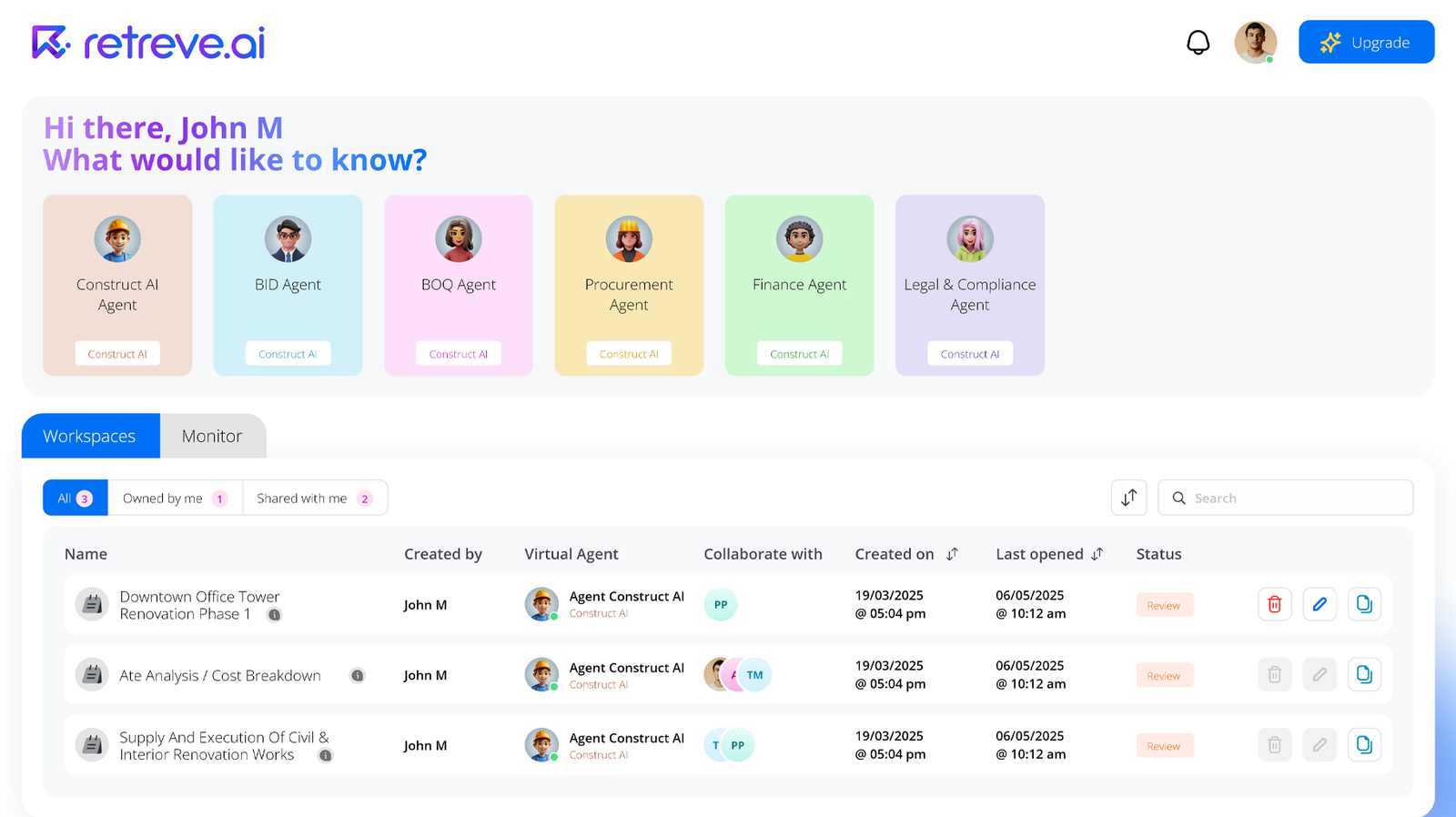Click pencil icon on Ate Analysis row
Viewport: 1456px width, 817px height.
click(x=1319, y=674)
